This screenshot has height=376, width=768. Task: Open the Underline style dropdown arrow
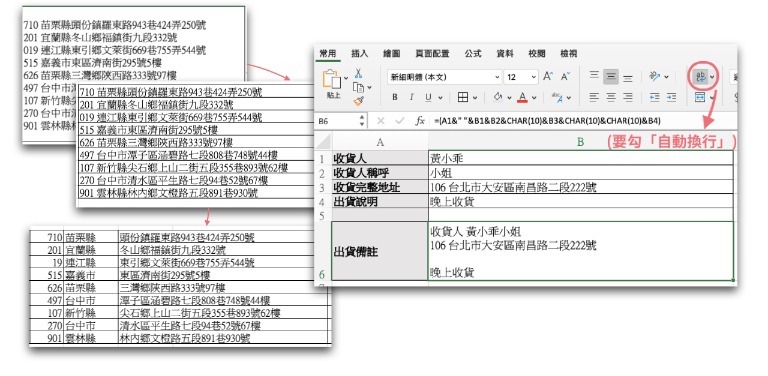coord(439,98)
